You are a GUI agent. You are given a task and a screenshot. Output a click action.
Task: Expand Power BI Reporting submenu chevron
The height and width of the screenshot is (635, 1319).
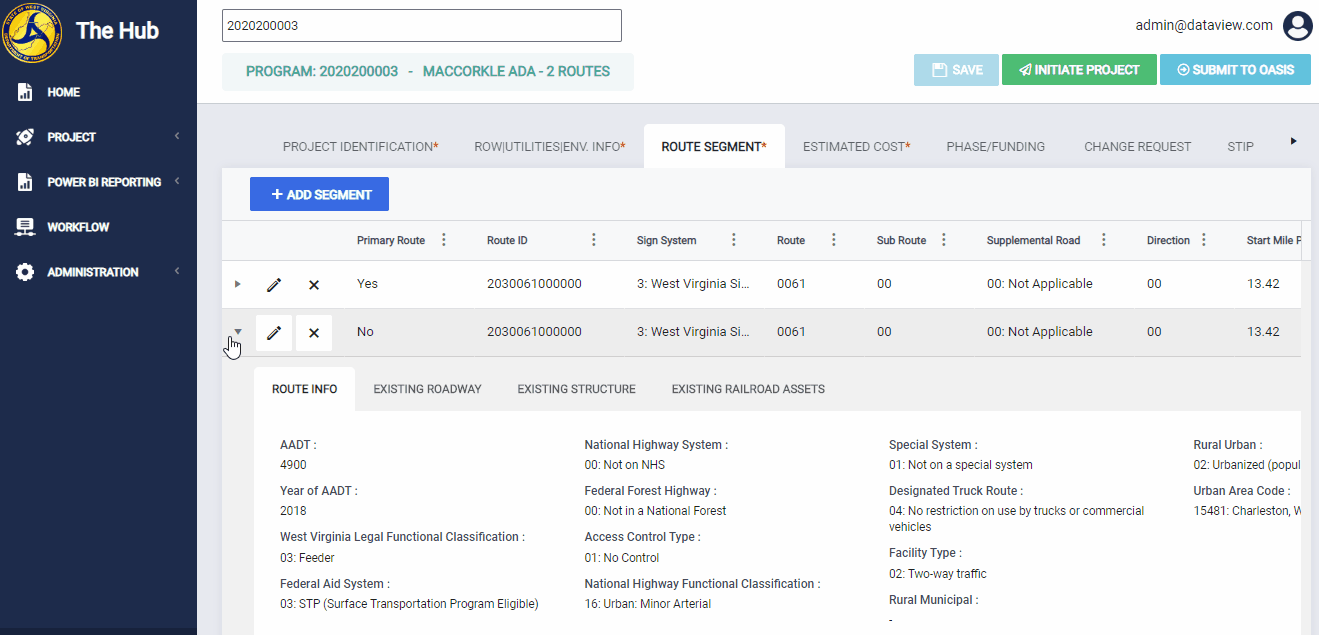point(177,182)
